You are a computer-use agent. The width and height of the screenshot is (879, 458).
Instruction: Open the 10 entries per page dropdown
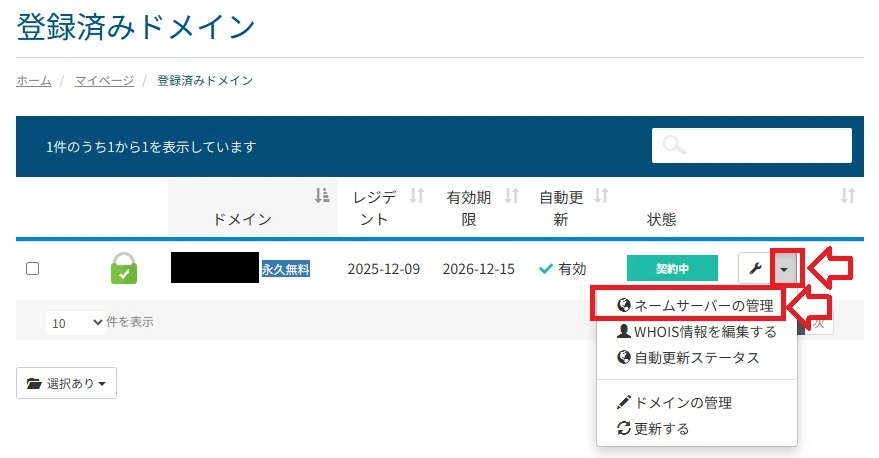[75, 323]
